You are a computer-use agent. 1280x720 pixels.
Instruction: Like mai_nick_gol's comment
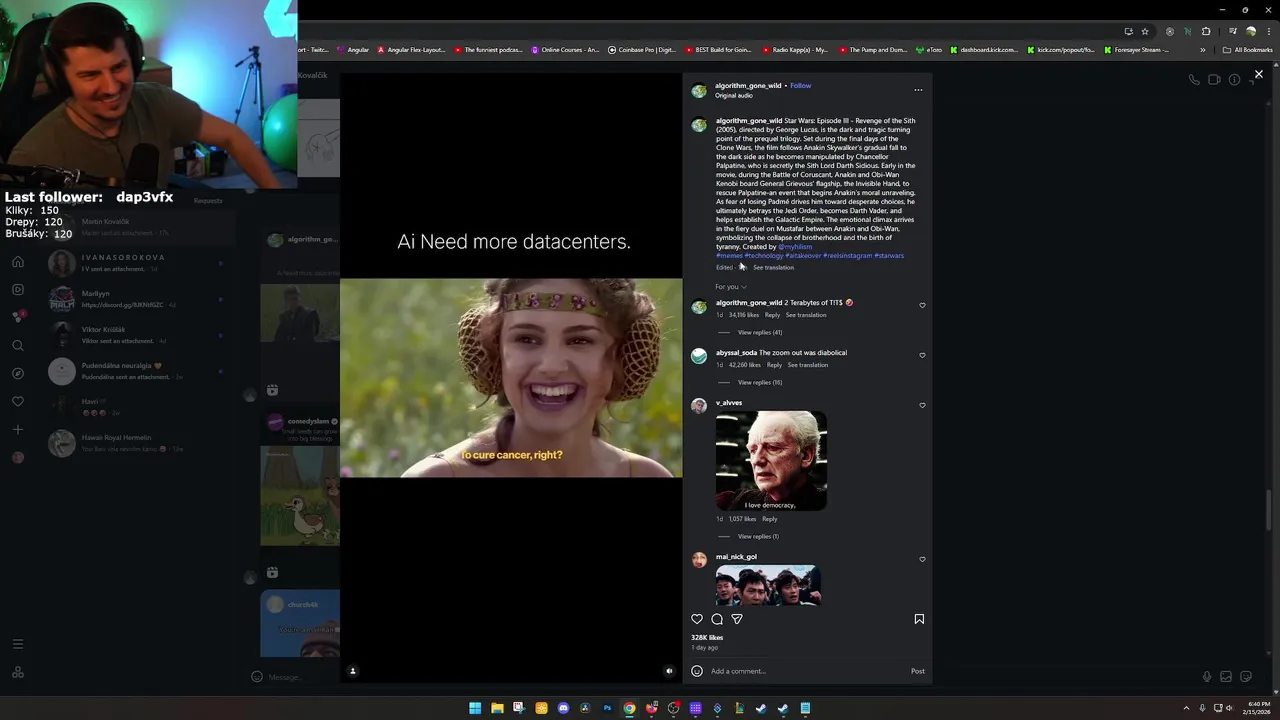(922, 559)
